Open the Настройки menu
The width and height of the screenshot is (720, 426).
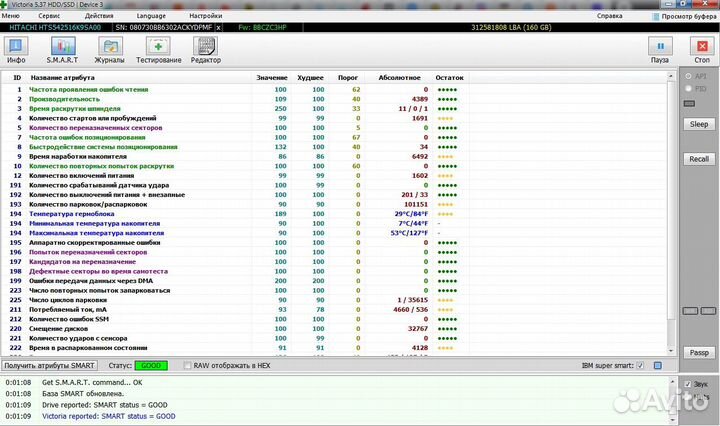click(x=205, y=17)
